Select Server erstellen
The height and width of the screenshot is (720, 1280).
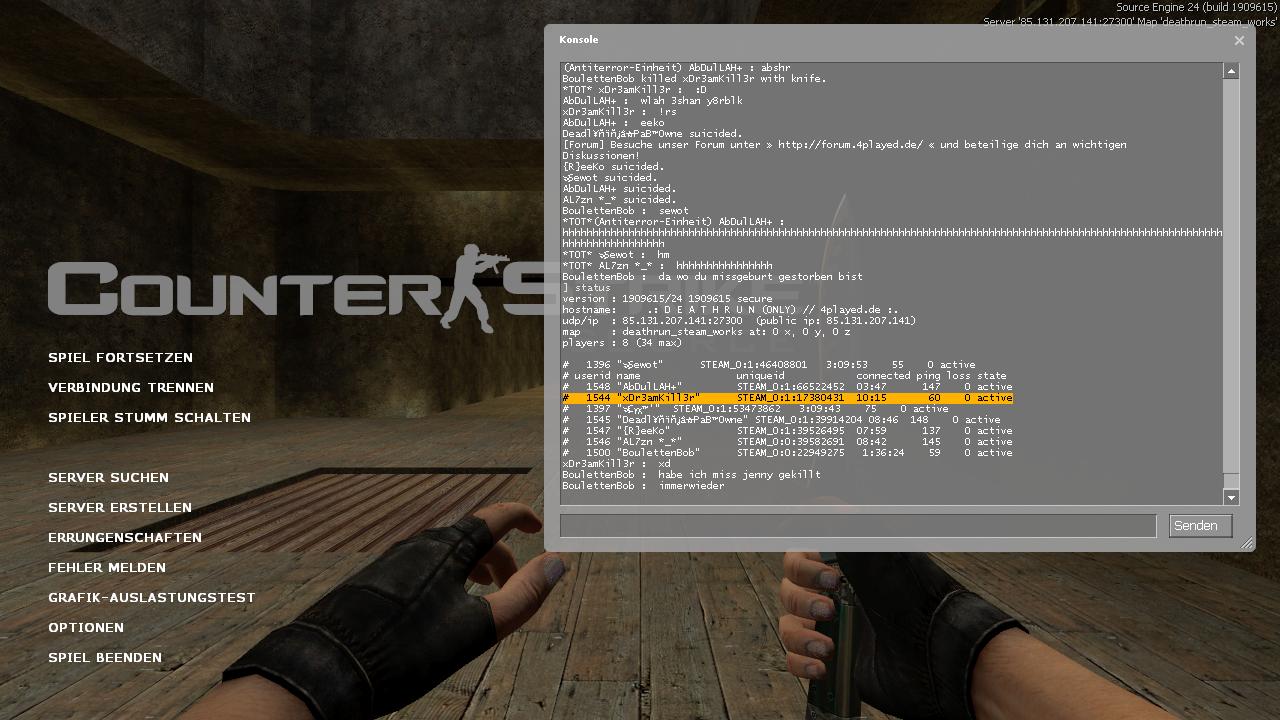(120, 507)
